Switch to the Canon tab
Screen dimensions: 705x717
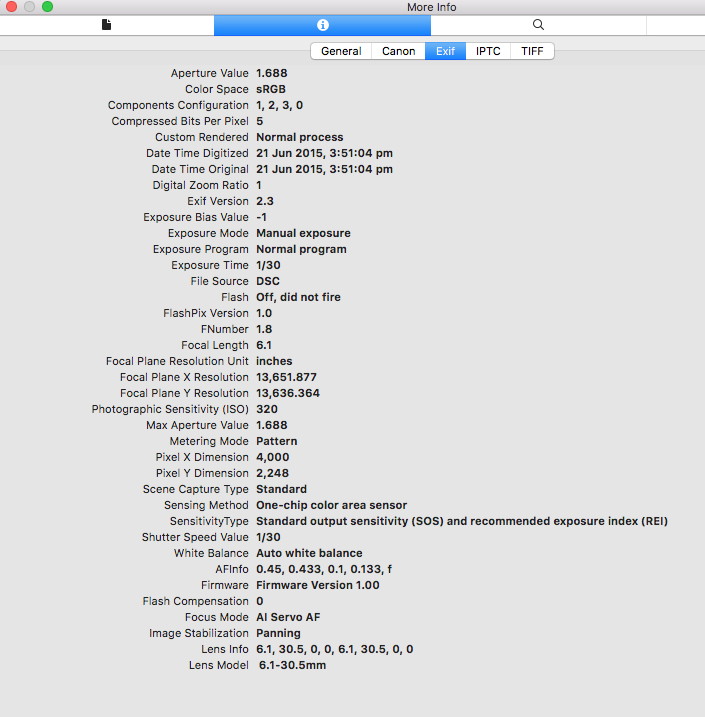[x=398, y=51]
